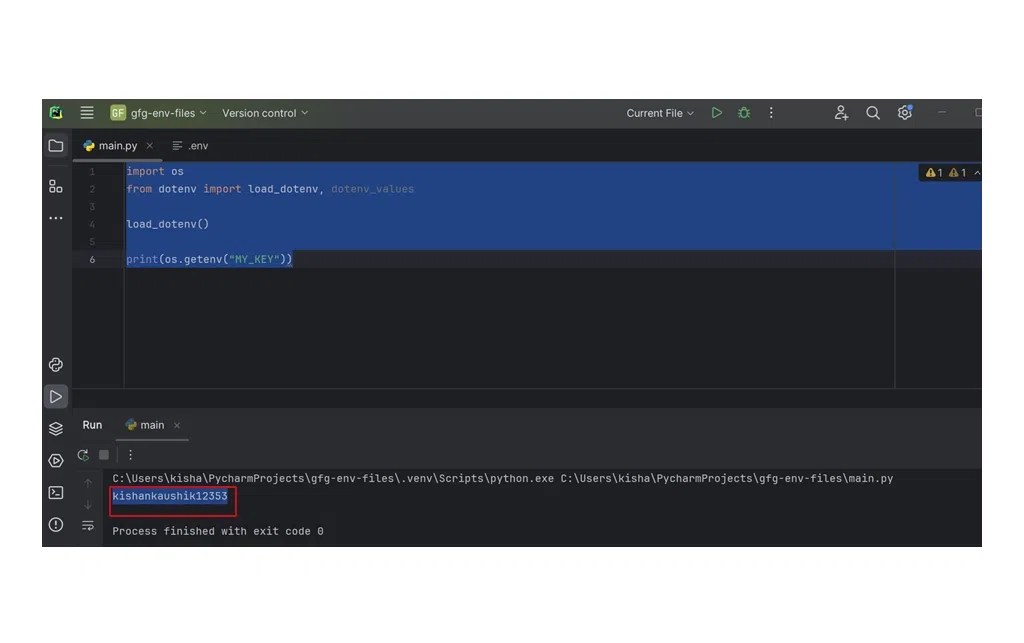The image size is (1024, 643).
Task: Open the Problems tool window icon
Action: pos(55,524)
